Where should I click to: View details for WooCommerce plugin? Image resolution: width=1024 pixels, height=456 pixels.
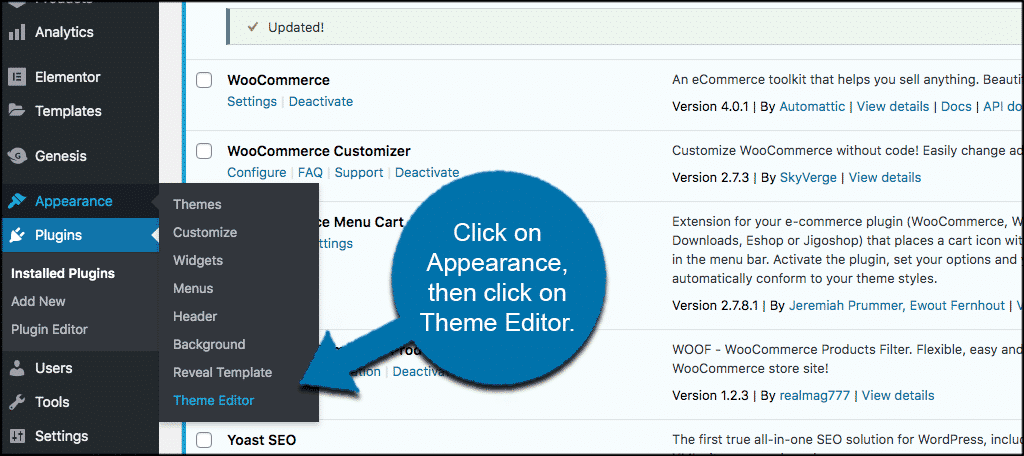point(893,106)
